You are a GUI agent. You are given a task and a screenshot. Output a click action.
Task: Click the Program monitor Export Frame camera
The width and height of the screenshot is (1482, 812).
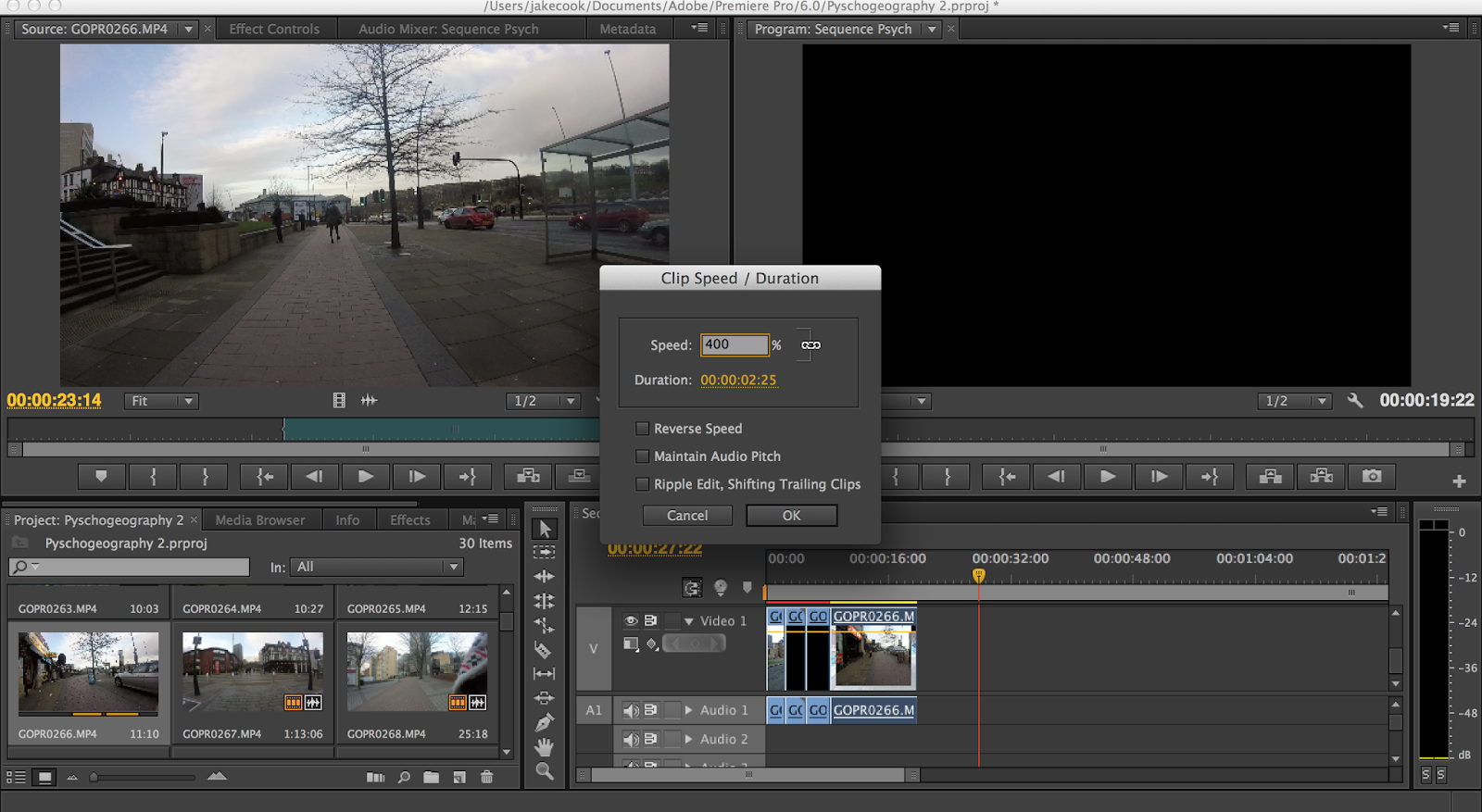[1372, 476]
